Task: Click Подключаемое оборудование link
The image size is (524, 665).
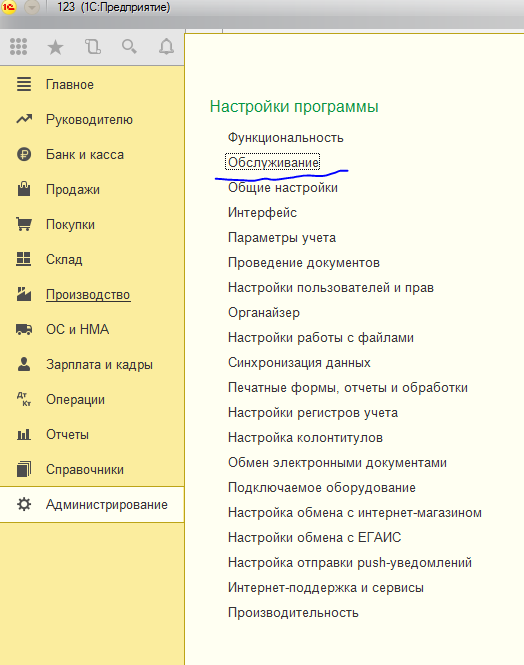Action: click(x=322, y=487)
